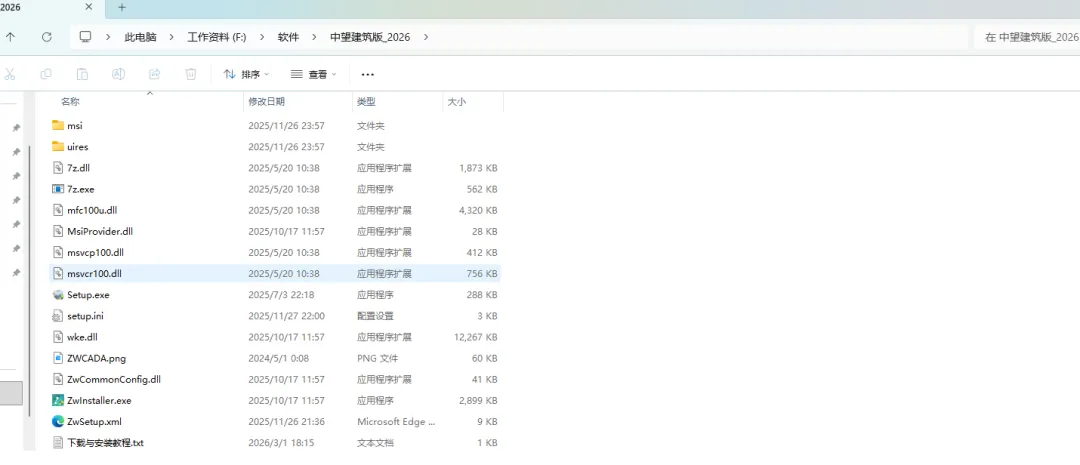Add a new explorer tab
The image size is (1080, 465).
pyautogui.click(x=122, y=7)
